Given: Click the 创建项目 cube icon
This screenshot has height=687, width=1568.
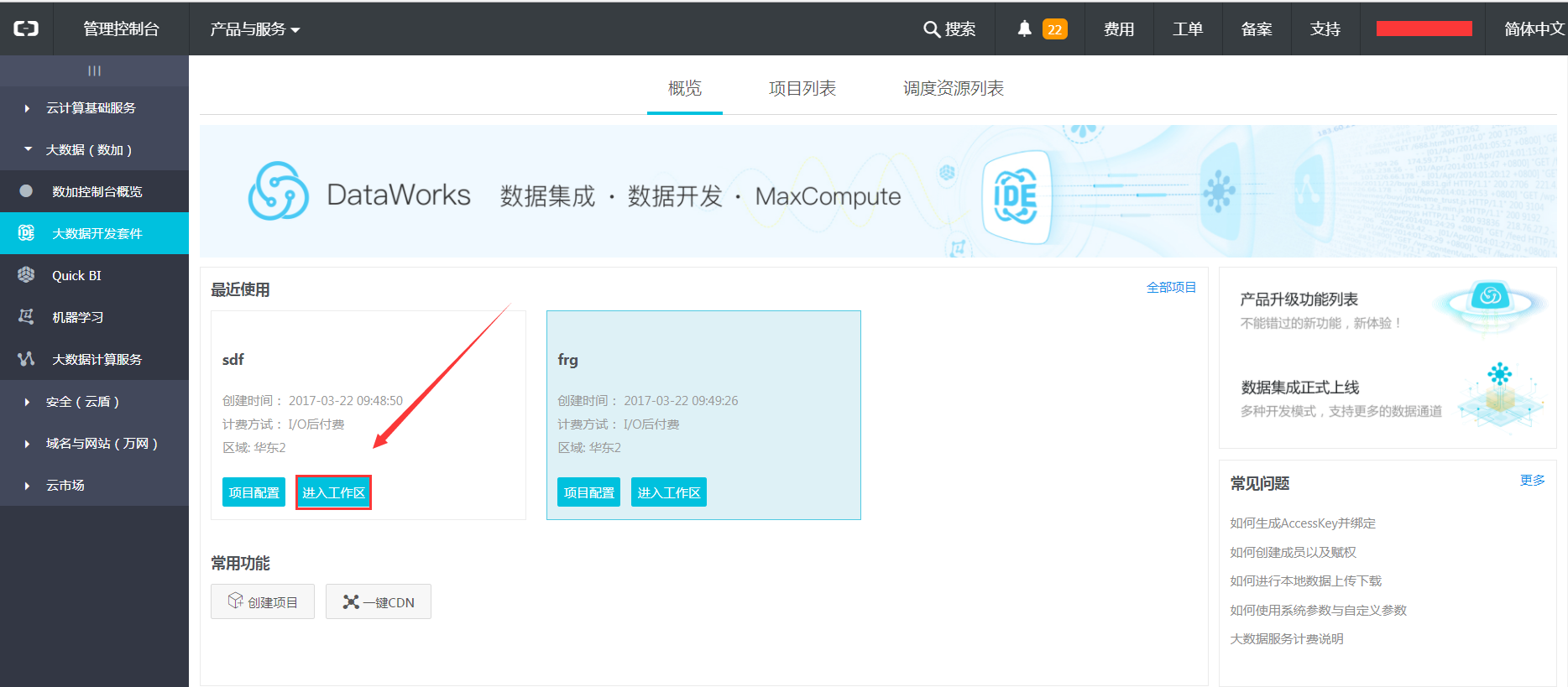Looking at the screenshot, I should (235, 601).
